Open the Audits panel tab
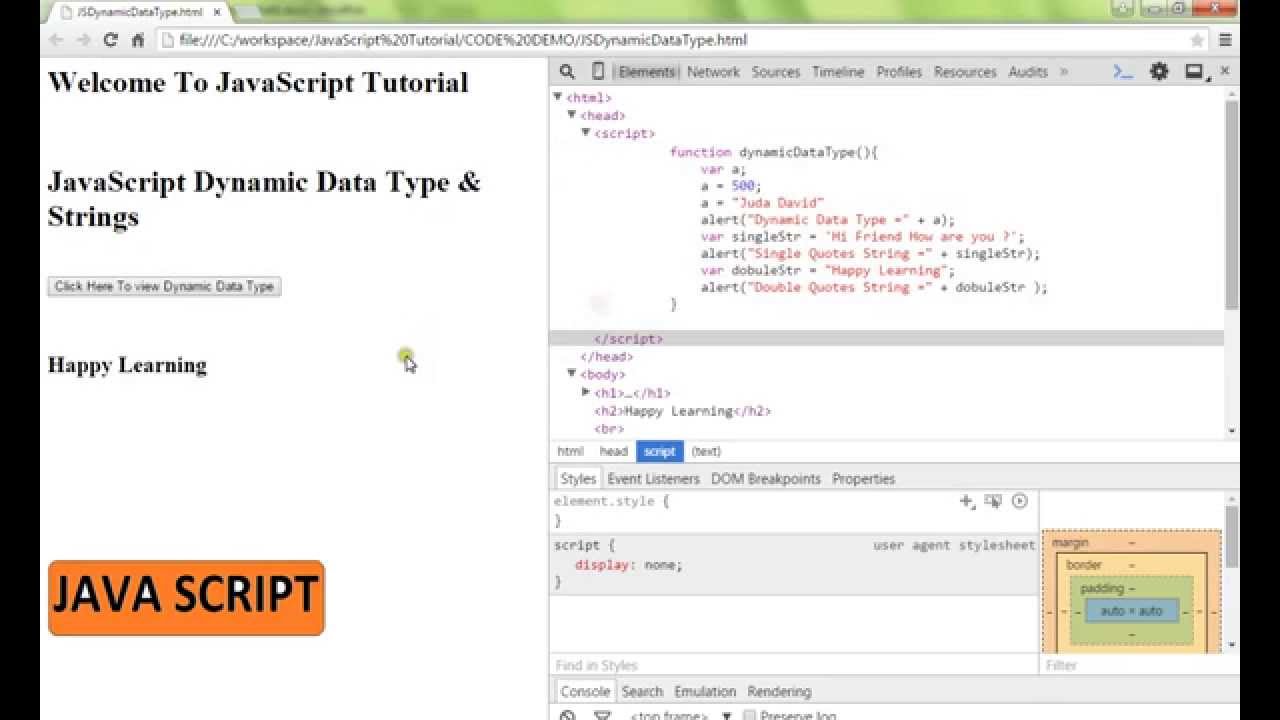This screenshot has height=720, width=1280. pos(1028,72)
